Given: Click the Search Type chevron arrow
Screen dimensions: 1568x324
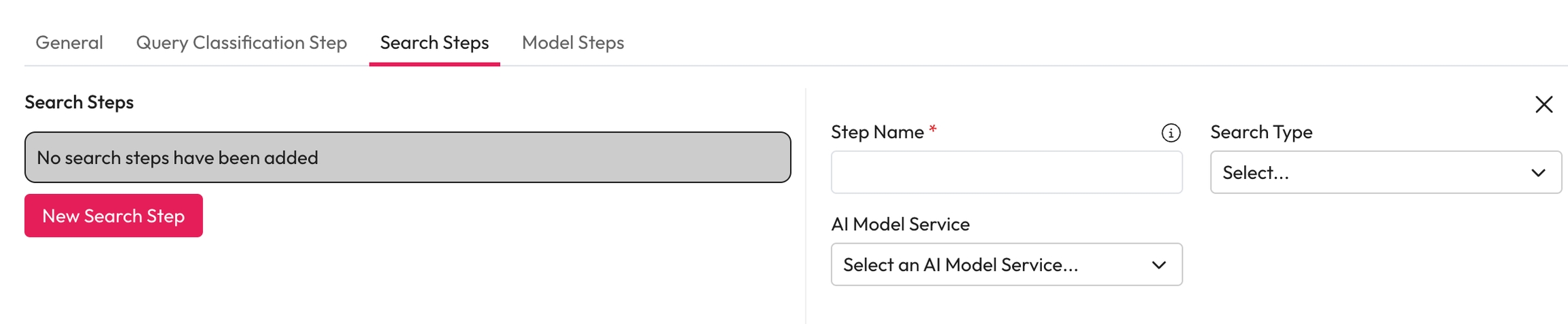Looking at the screenshot, I should tap(1538, 173).
